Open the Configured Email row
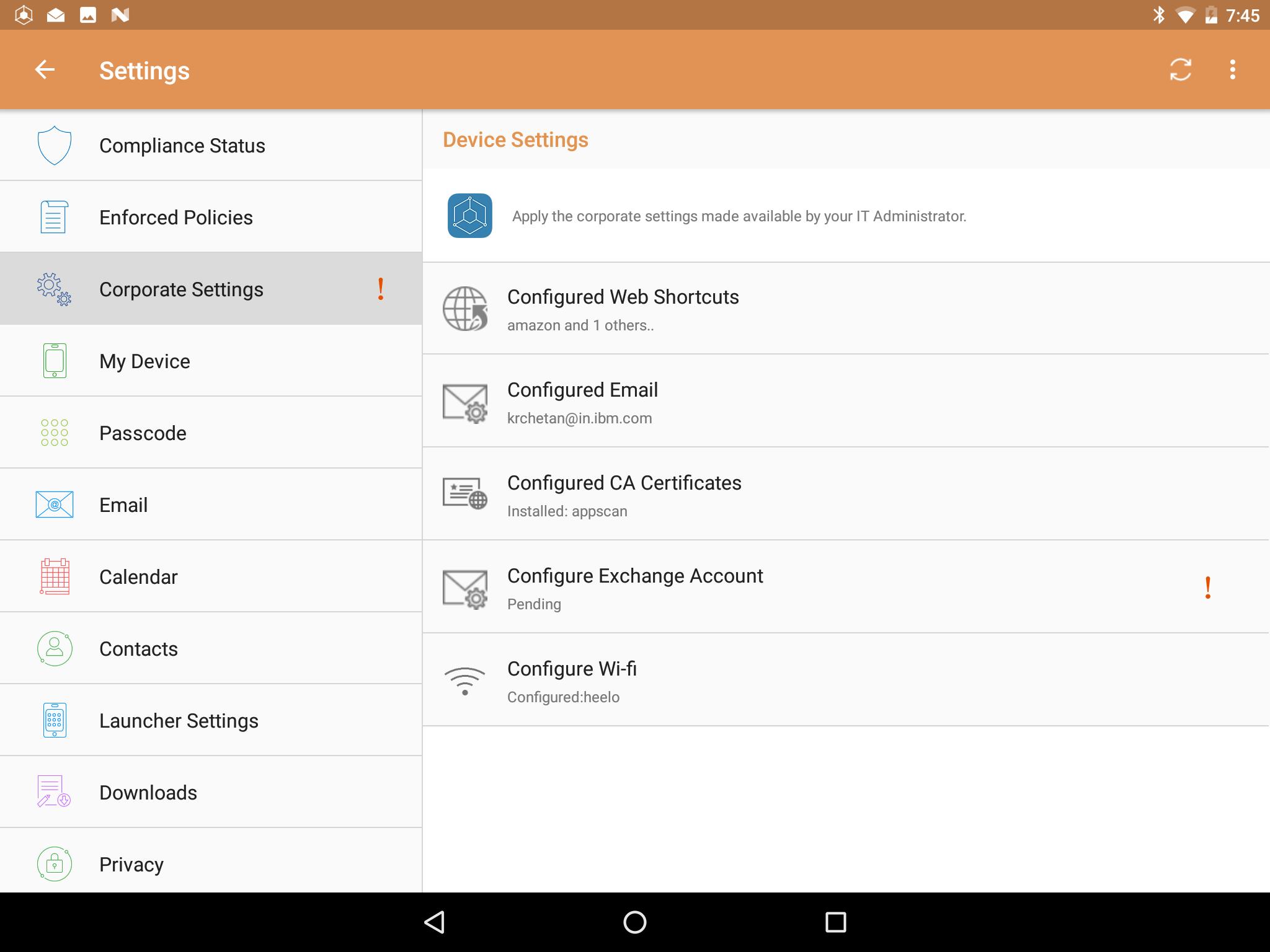Image resolution: width=1270 pixels, height=952 pixels. tap(846, 401)
